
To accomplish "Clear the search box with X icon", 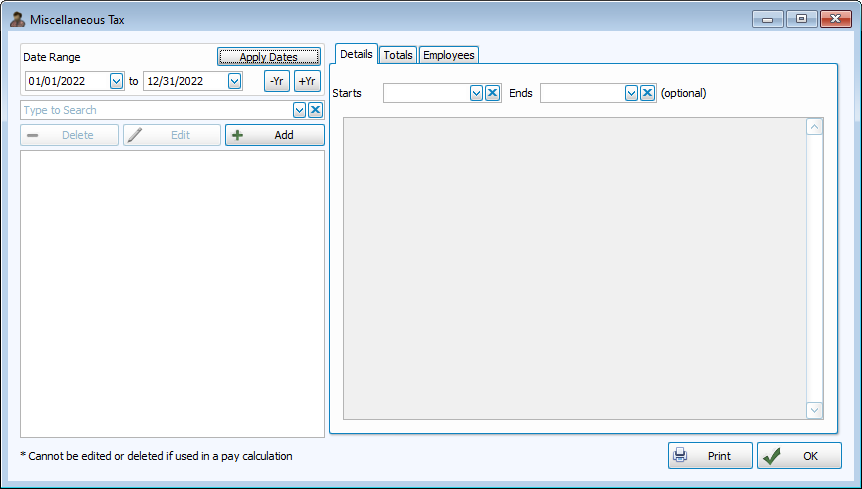I will 315,110.
